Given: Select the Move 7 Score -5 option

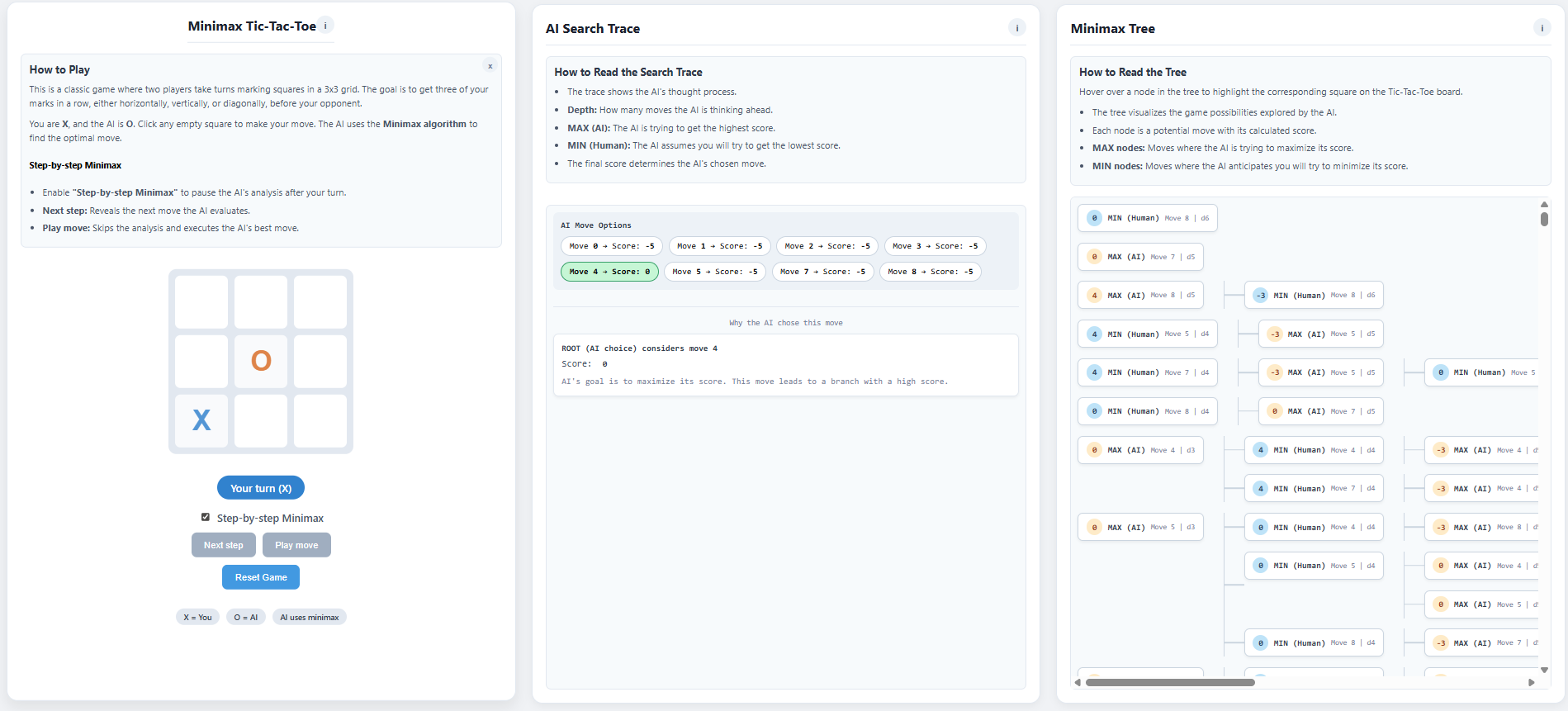Looking at the screenshot, I should point(823,272).
